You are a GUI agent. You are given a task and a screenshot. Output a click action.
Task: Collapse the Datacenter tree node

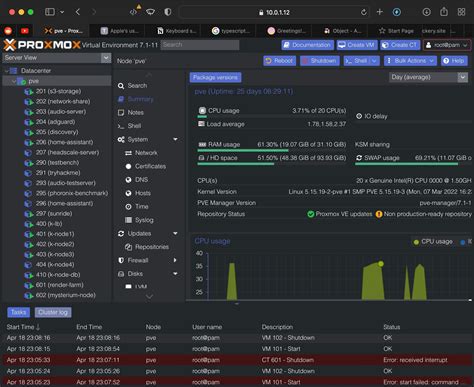click(7, 71)
